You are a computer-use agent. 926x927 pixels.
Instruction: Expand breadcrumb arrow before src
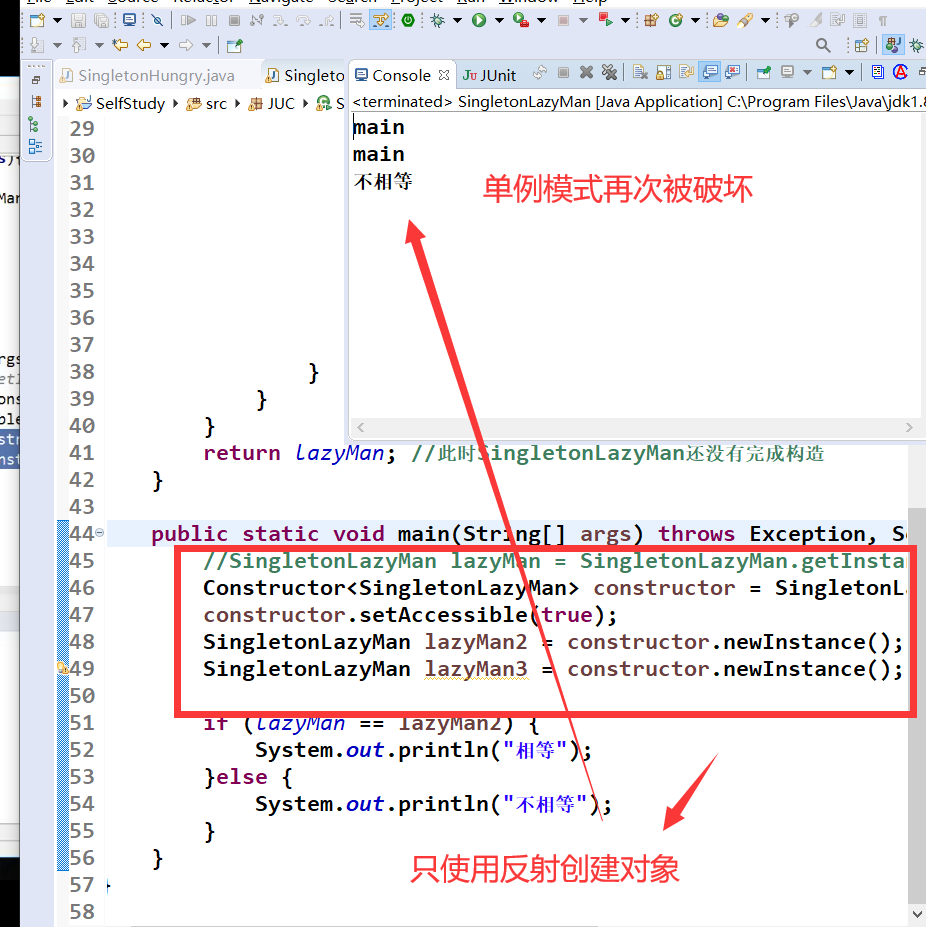click(x=176, y=103)
